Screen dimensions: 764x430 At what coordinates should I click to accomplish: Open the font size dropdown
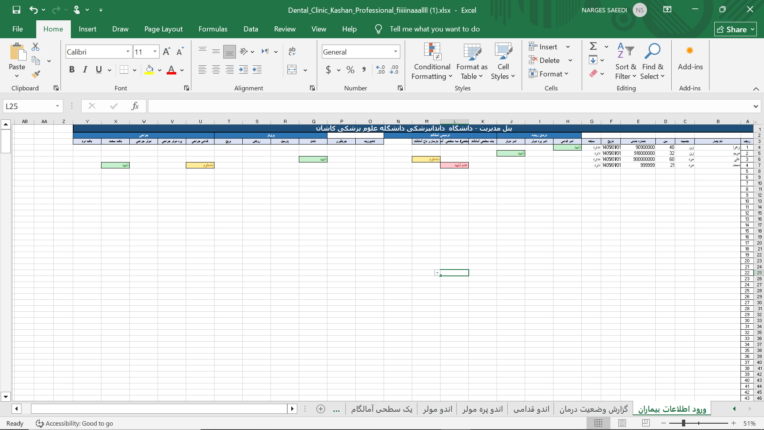coord(155,52)
